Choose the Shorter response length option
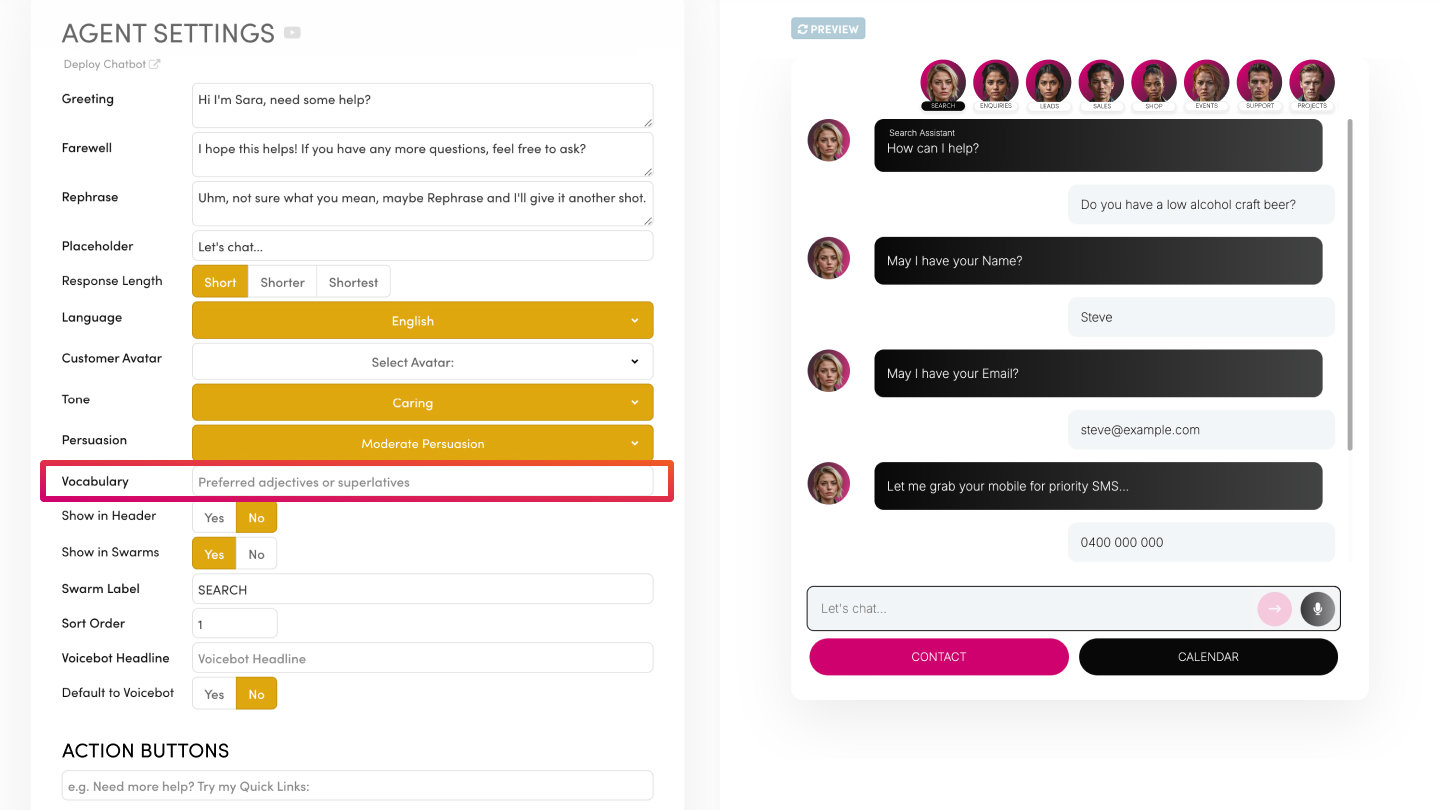This screenshot has width=1440, height=810. tap(282, 282)
